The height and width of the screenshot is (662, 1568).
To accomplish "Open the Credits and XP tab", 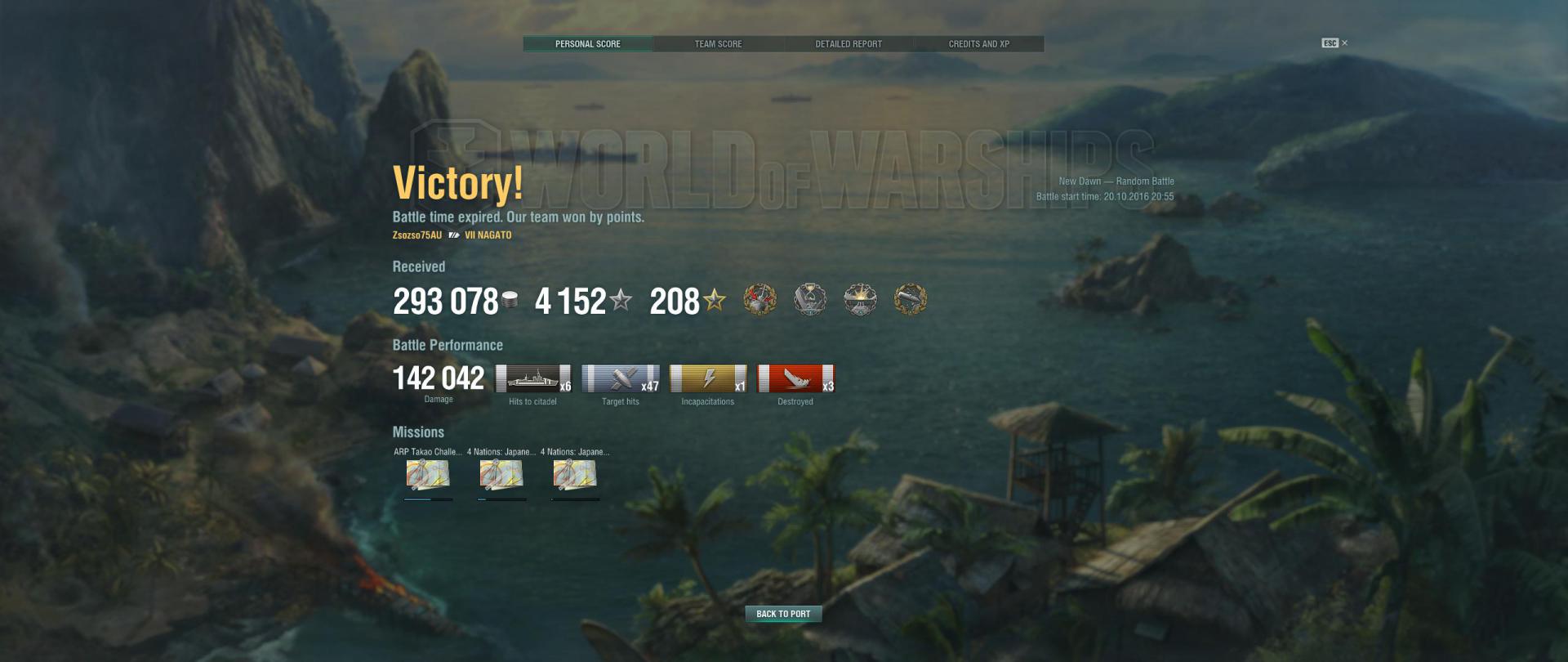I will pos(978,44).
